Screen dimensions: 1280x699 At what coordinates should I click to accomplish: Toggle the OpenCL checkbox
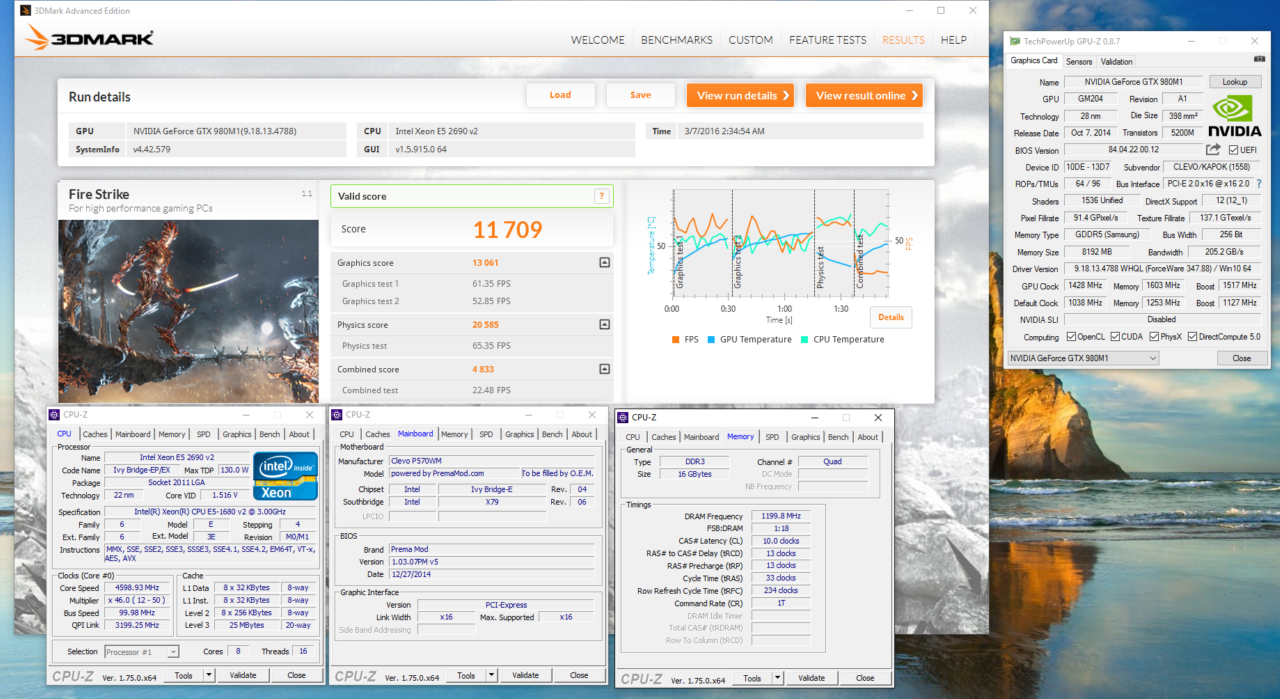(1072, 337)
